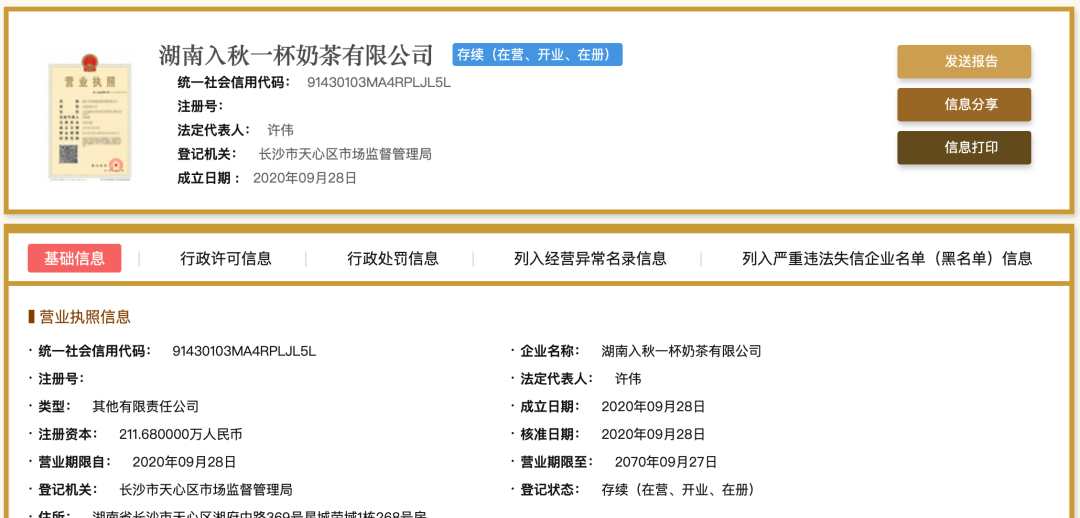Click 营业期限至 value 2070年09月27日
1080x518 pixels.
click(666, 462)
